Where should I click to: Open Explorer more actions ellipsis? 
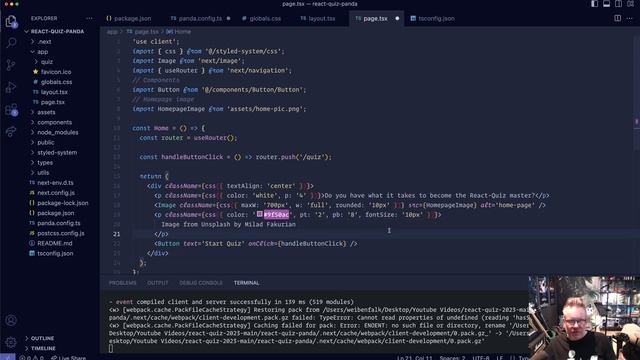point(89,18)
